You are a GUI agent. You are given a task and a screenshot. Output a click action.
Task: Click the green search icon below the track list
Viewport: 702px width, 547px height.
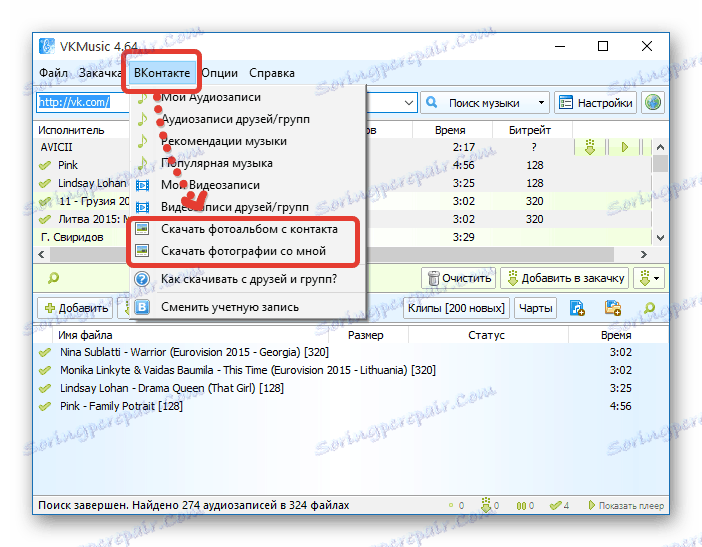tap(53, 278)
